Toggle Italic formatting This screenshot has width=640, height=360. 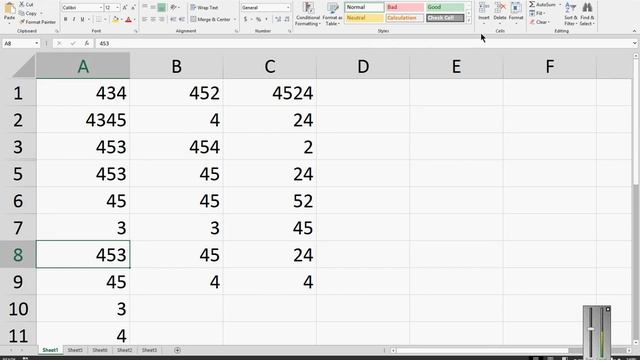coord(74,20)
